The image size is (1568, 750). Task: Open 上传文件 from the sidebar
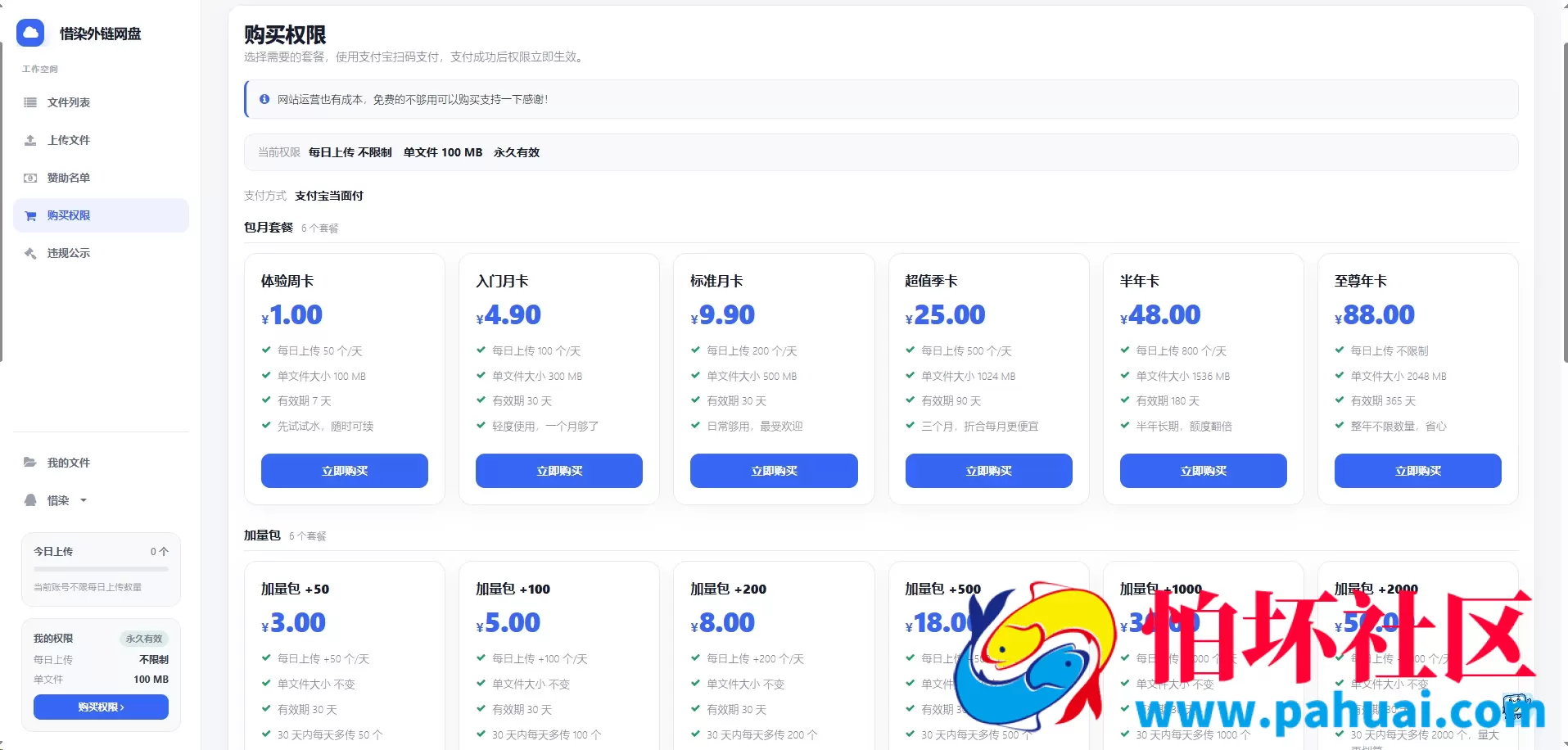click(101, 140)
